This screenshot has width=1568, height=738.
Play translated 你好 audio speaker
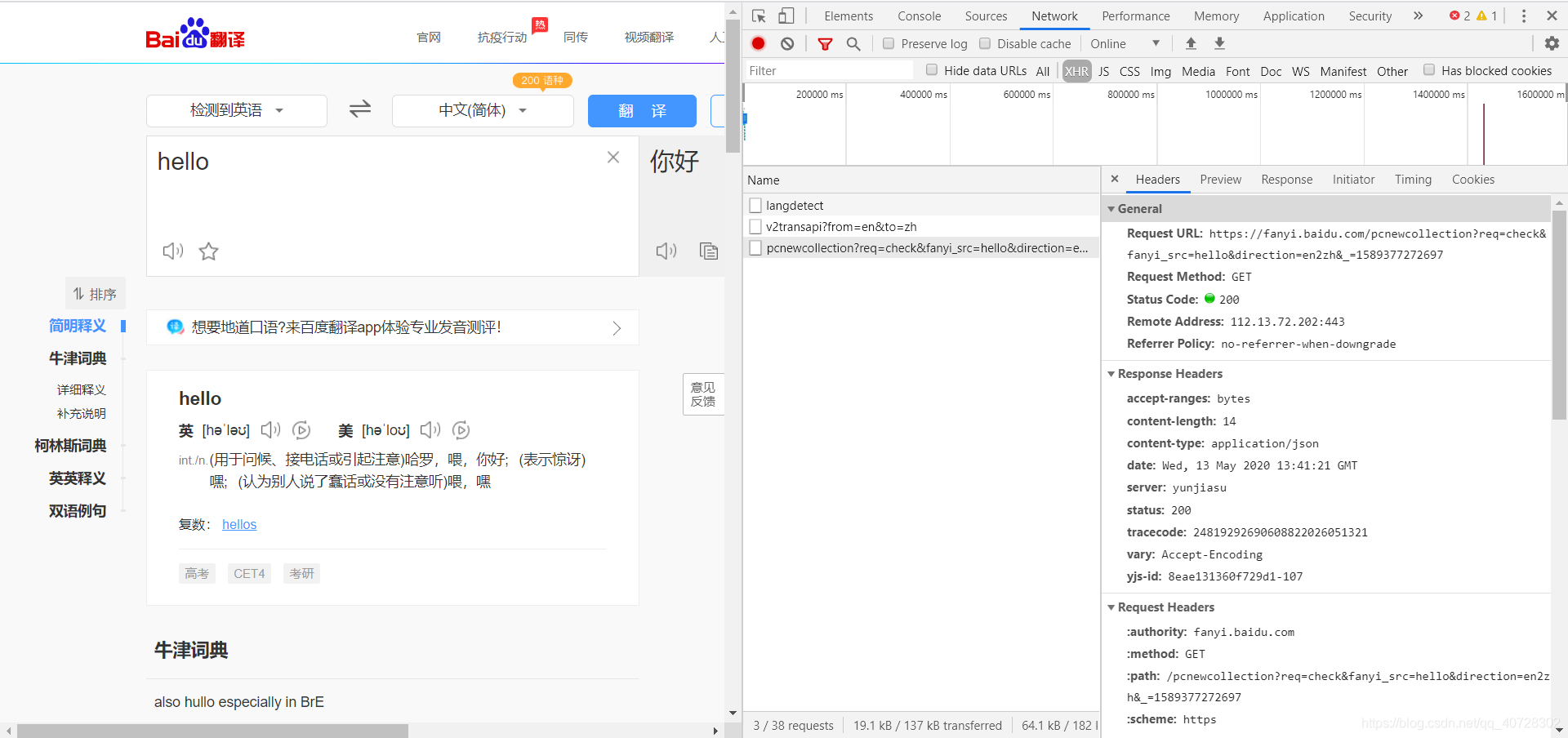coord(666,251)
